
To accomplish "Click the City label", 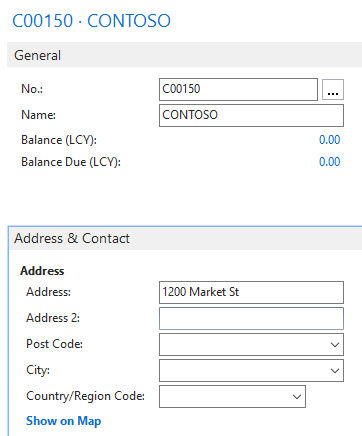I will click(38, 370).
